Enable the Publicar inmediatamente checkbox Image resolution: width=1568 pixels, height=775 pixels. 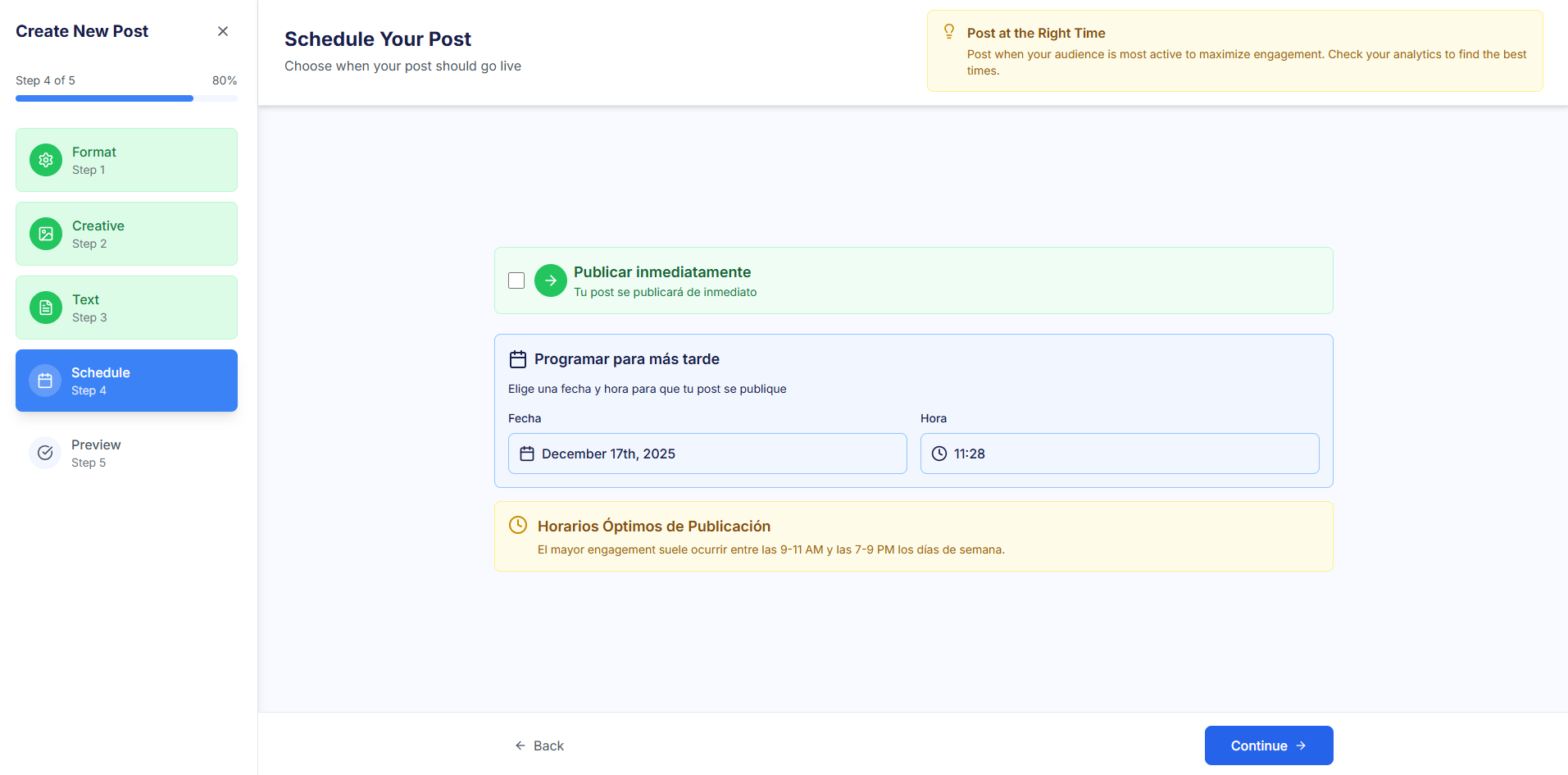[516, 280]
